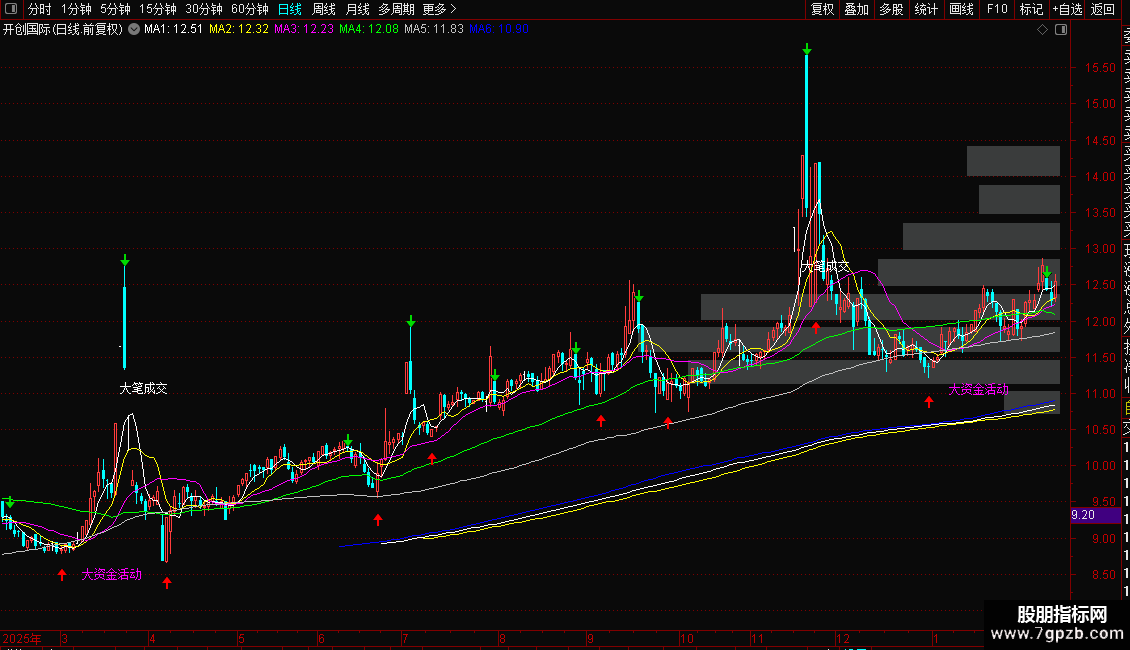The image size is (1130, 650).
Task: Open the 统计 statistics tool
Action: click(926, 9)
